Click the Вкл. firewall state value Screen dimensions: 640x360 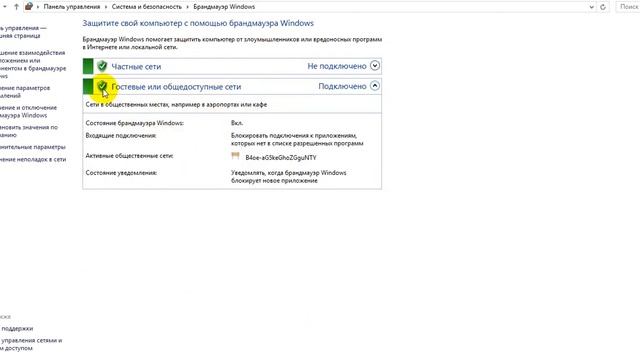pyautogui.click(x=237, y=123)
